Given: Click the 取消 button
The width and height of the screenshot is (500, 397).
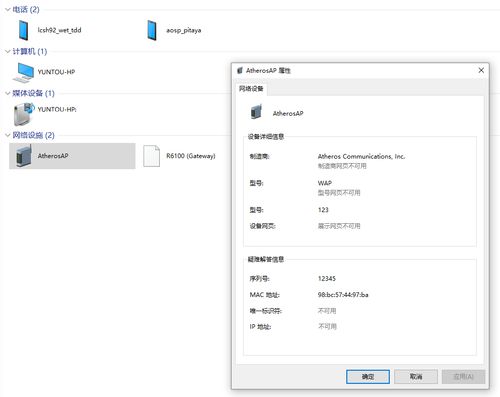Looking at the screenshot, I should click(416, 377).
